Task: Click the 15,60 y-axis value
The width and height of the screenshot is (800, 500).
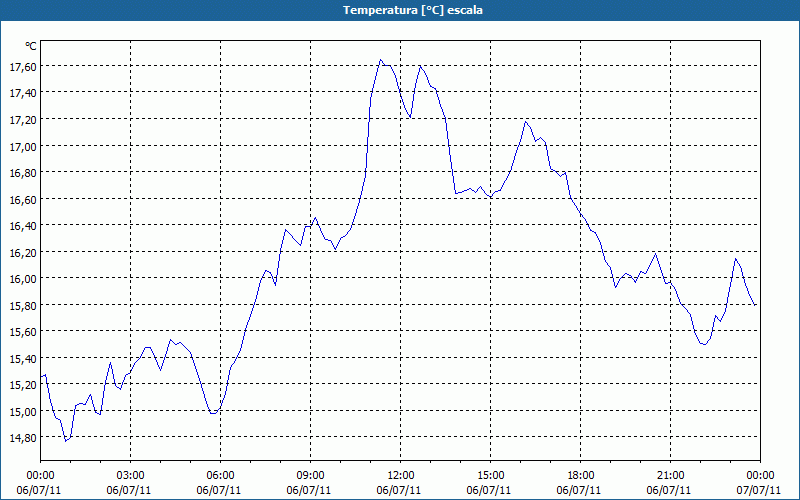Action: 23,332
